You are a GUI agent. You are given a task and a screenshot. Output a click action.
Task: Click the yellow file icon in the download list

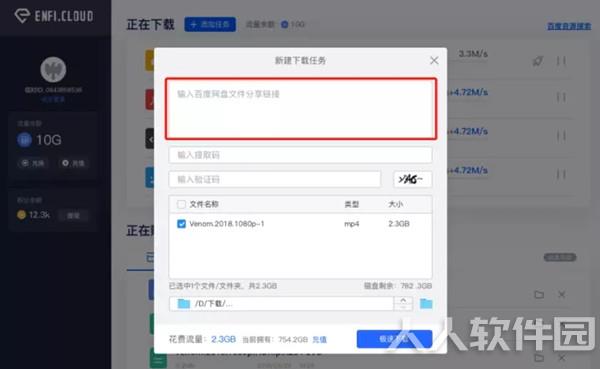coord(150,60)
